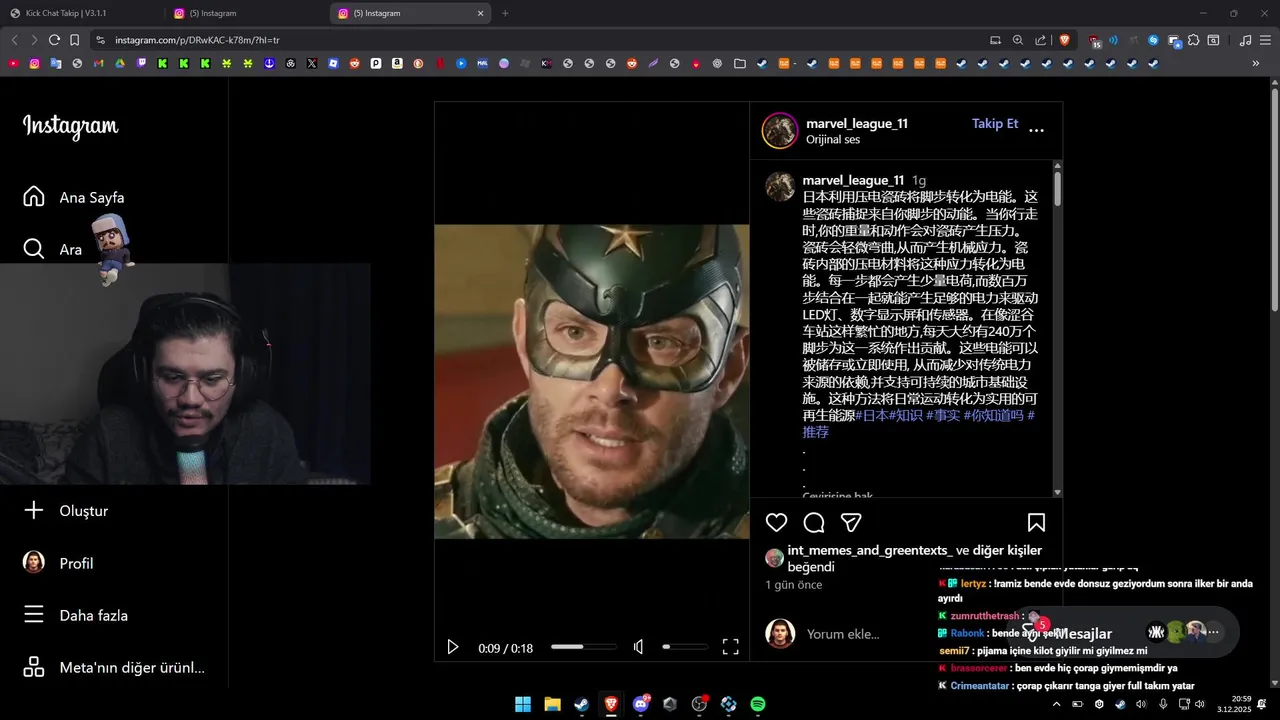This screenshot has height=720, width=1280.
Task: Open the Daha fazla menu
Action: [x=75, y=615]
